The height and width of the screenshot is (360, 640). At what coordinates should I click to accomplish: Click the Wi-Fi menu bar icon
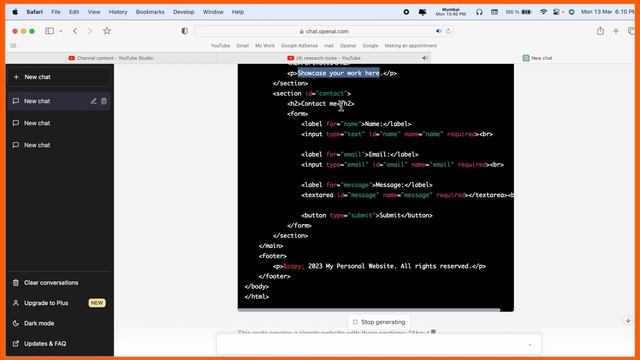(x=543, y=12)
